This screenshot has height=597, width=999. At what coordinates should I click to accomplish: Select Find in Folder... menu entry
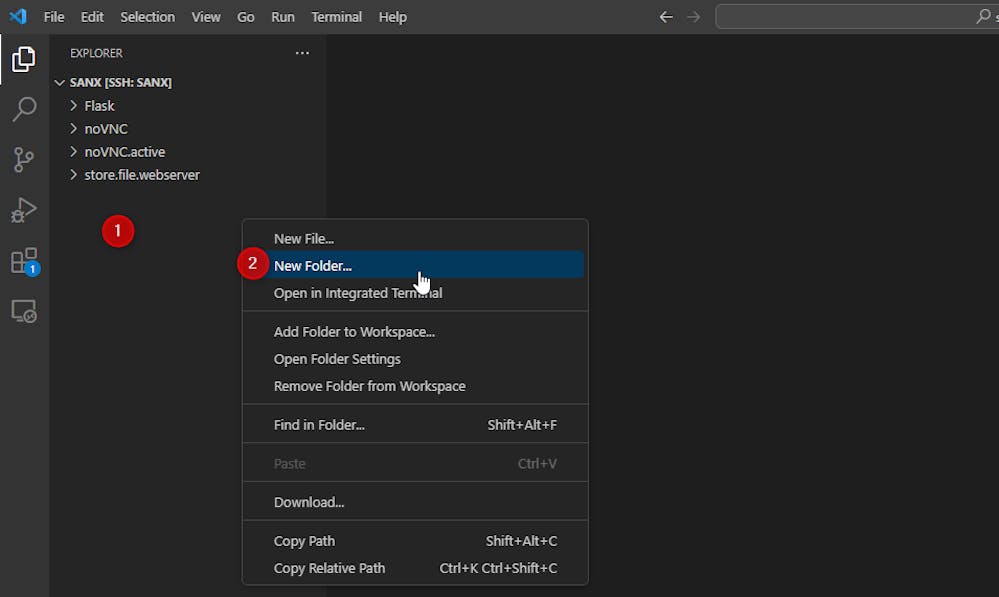(415, 425)
